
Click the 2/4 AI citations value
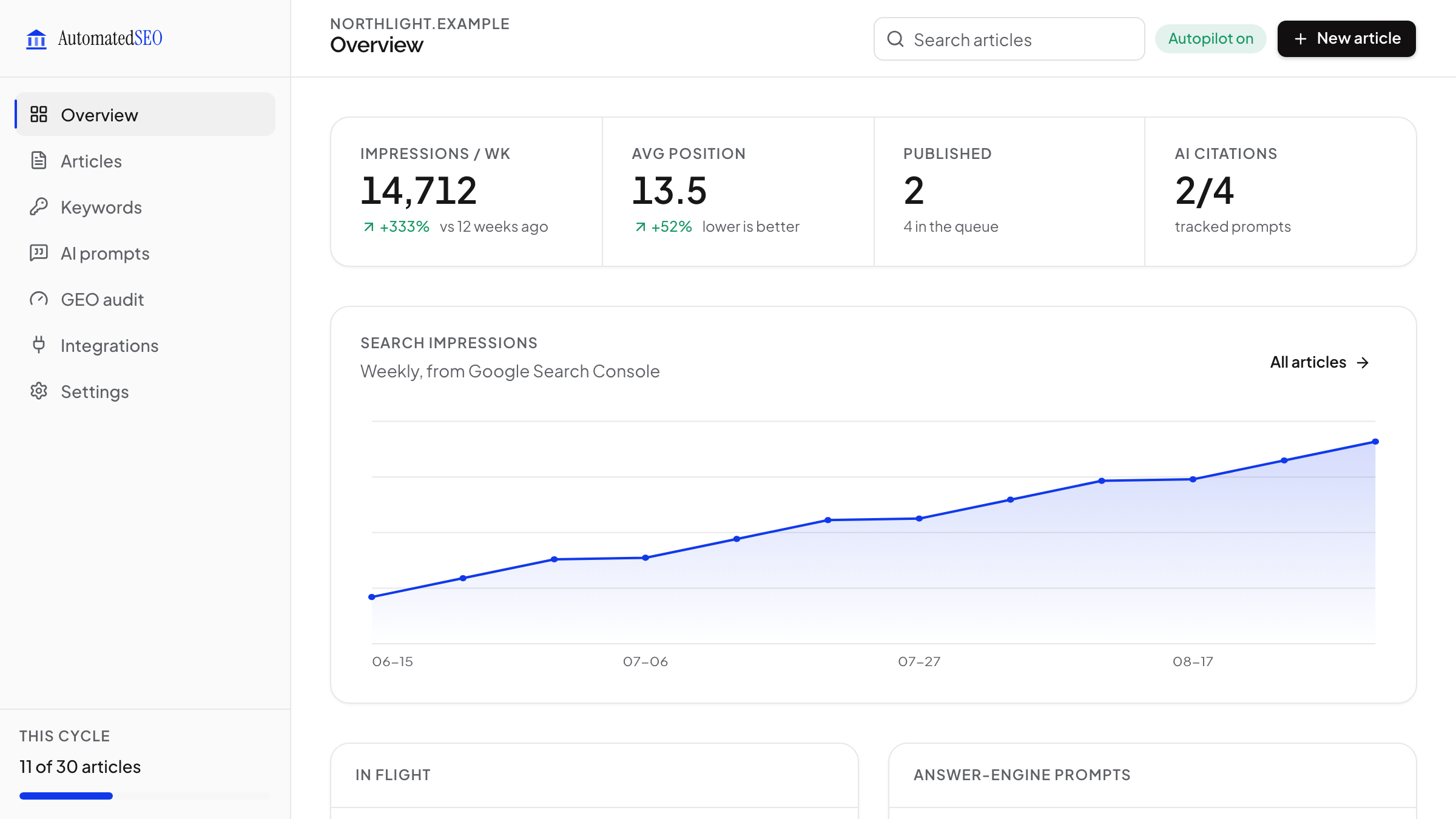(1204, 190)
